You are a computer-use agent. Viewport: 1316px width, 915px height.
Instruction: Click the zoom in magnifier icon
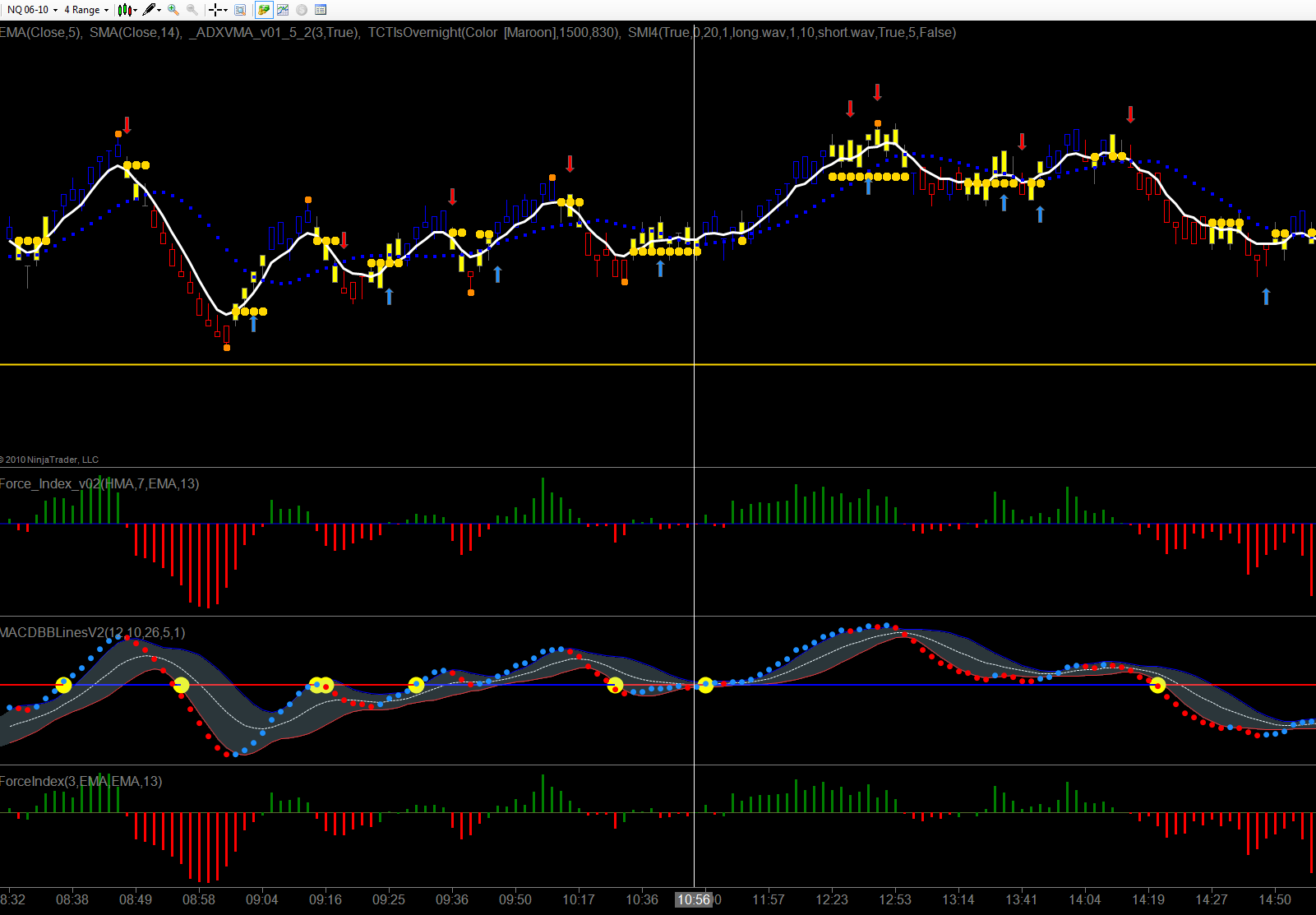(x=173, y=10)
